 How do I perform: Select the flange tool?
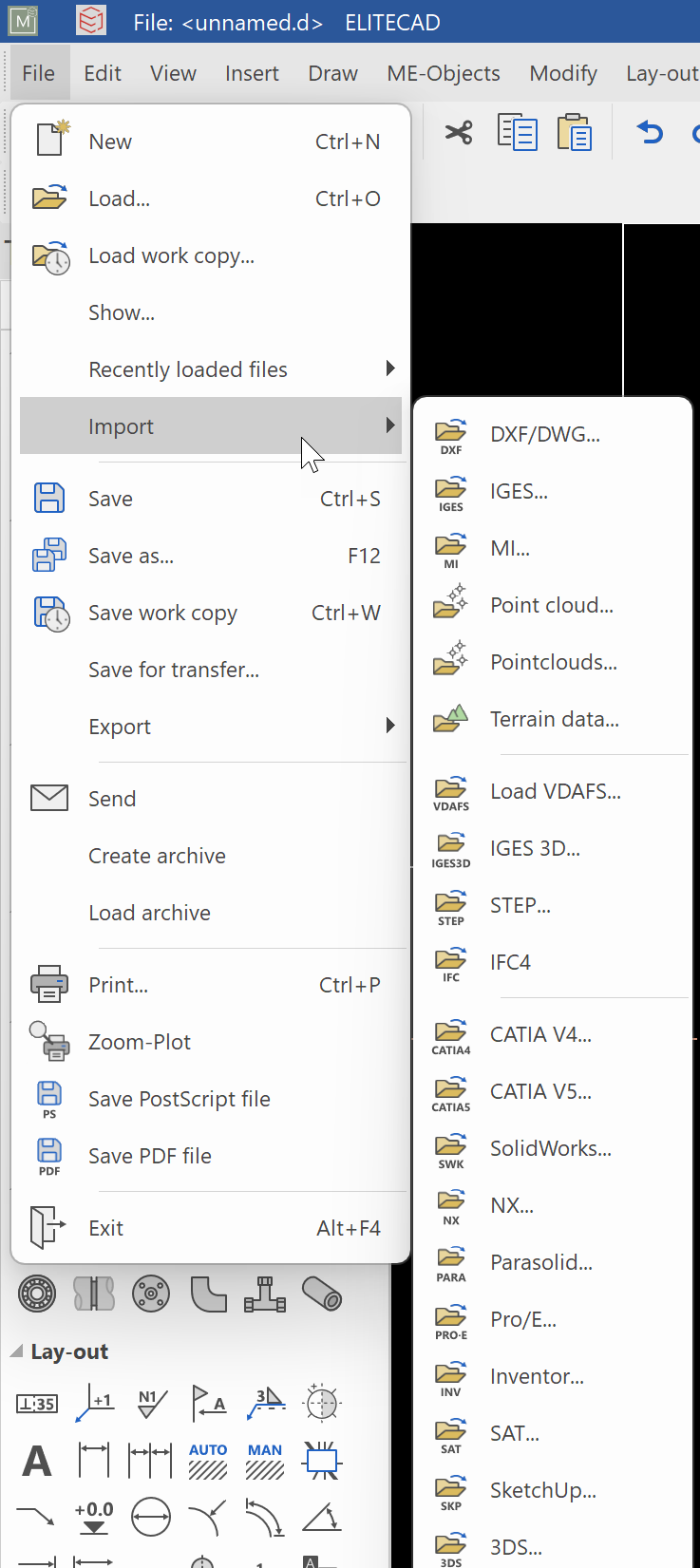(x=150, y=1293)
